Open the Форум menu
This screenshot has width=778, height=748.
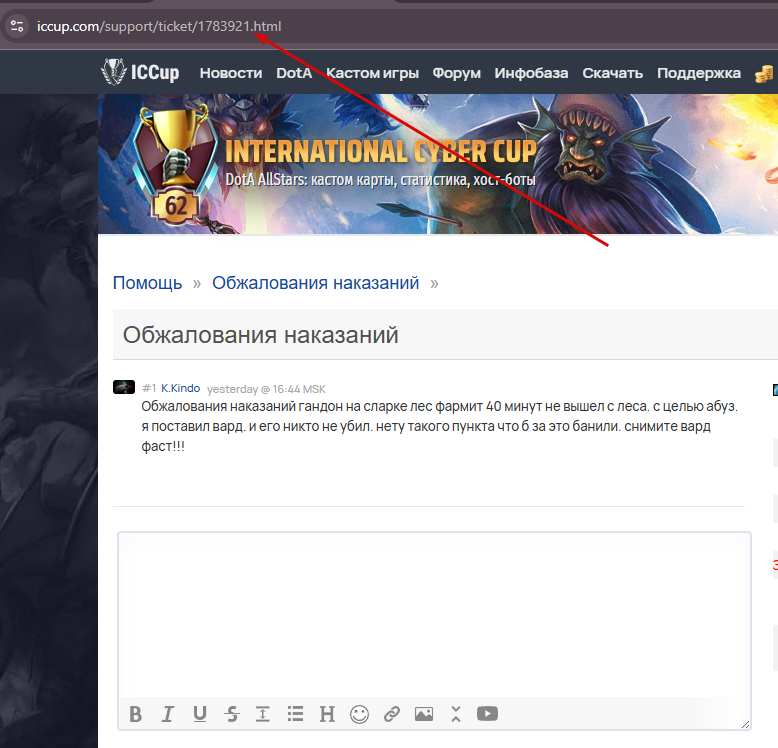456,73
